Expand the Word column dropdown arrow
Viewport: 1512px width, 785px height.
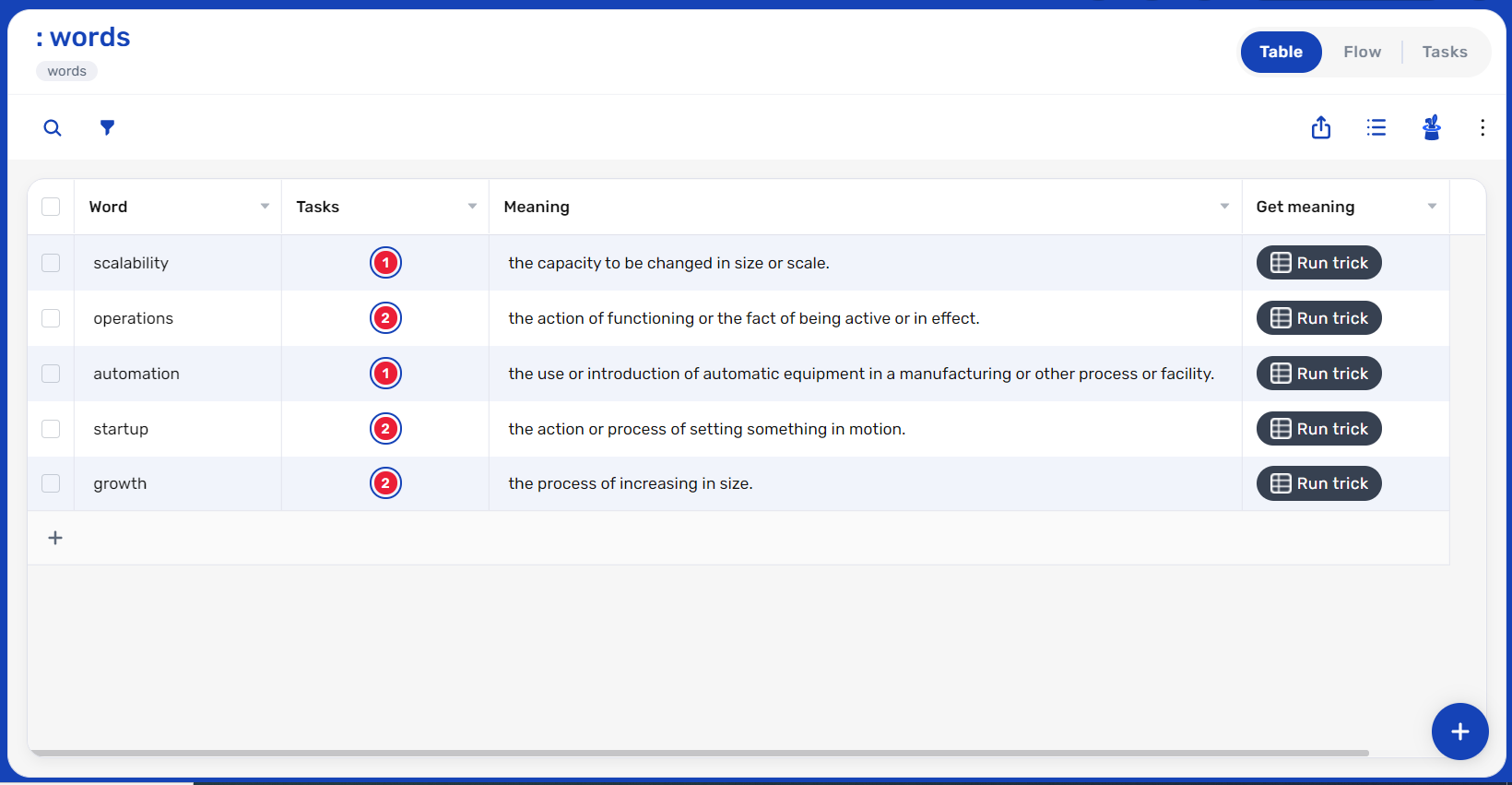(265, 207)
